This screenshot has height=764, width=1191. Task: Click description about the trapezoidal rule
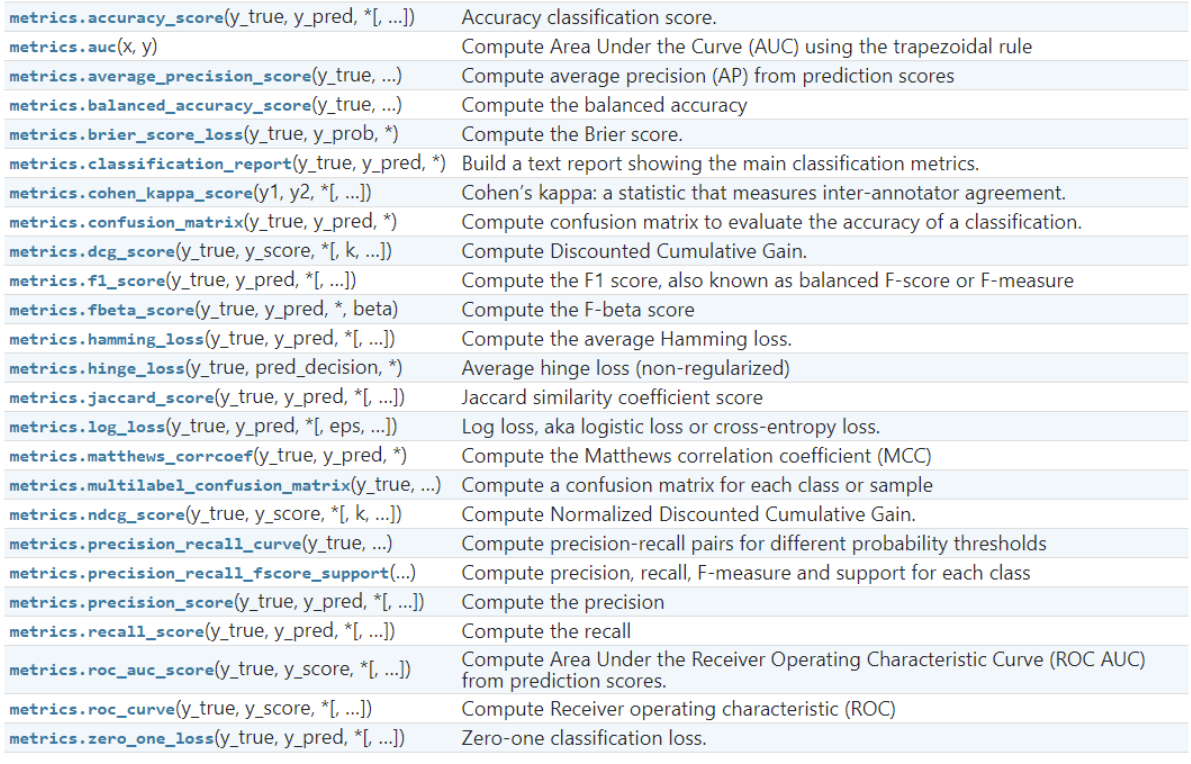point(747,47)
